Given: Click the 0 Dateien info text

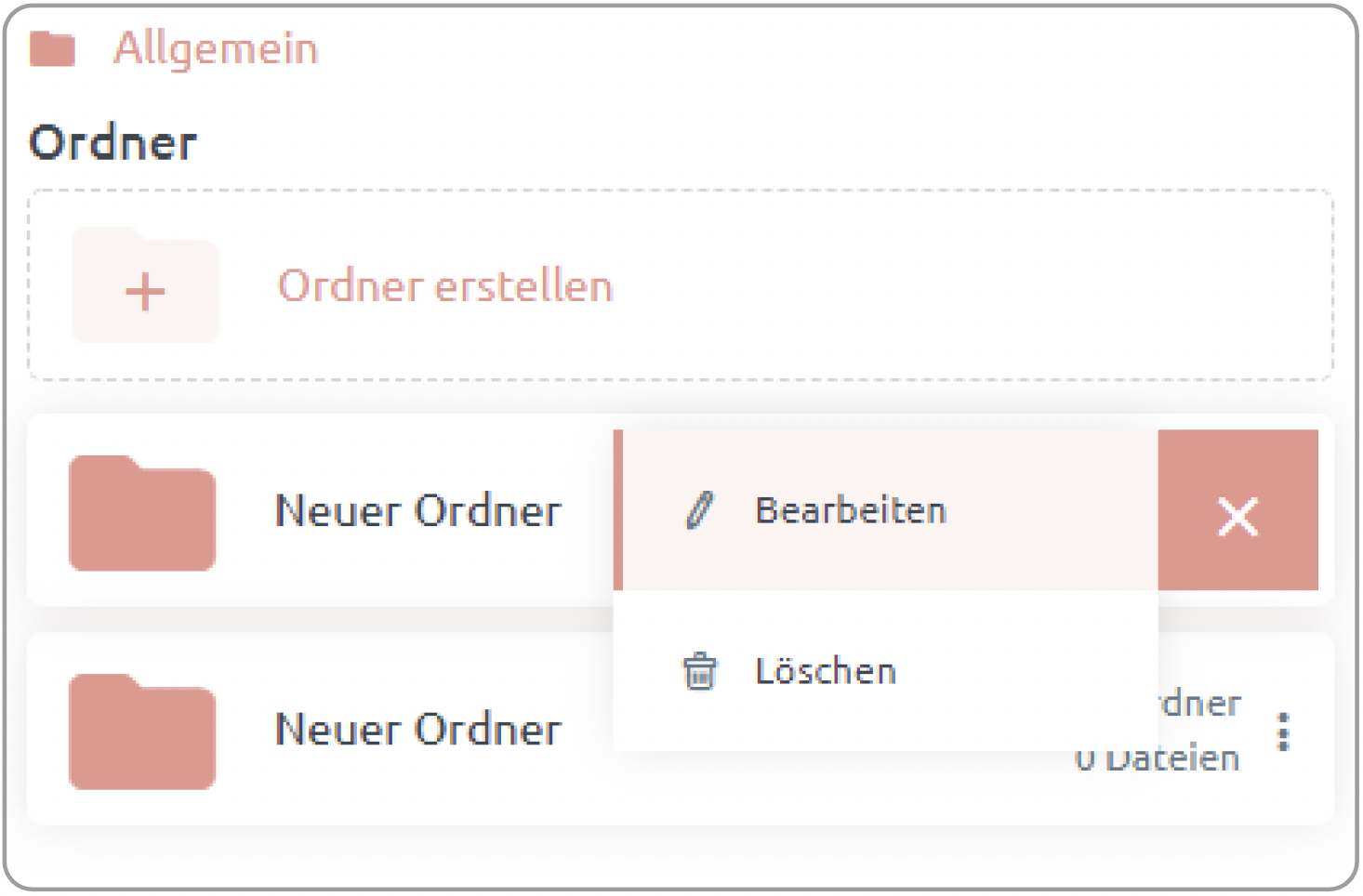Looking at the screenshot, I should point(1158,760).
